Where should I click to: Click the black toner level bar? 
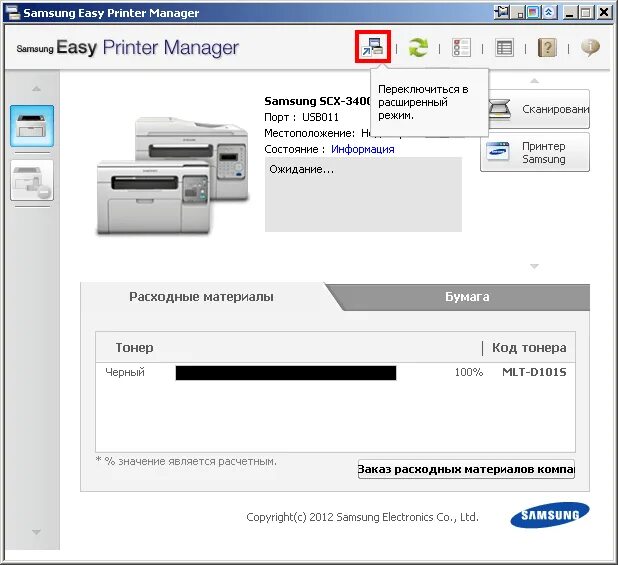coord(286,373)
